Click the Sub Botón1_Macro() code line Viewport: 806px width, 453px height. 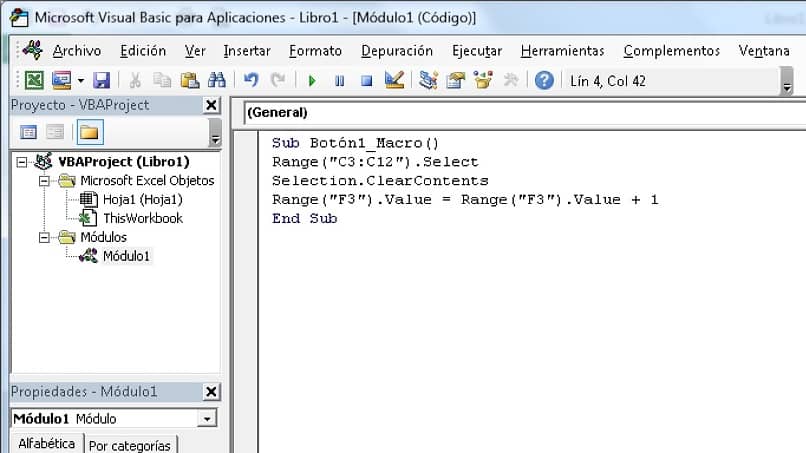(x=355, y=143)
